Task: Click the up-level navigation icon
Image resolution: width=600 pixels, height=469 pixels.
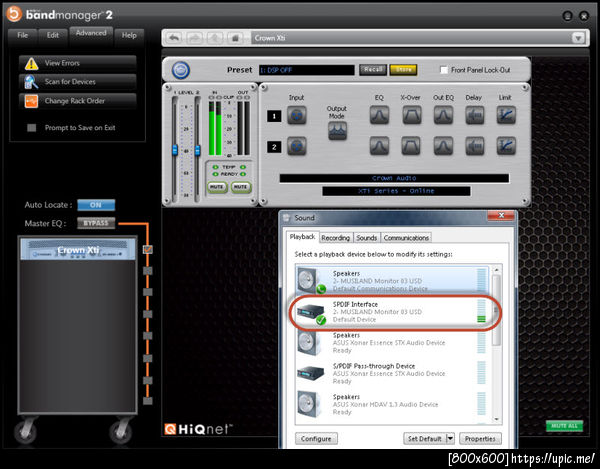Action: pyautogui.click(x=215, y=38)
